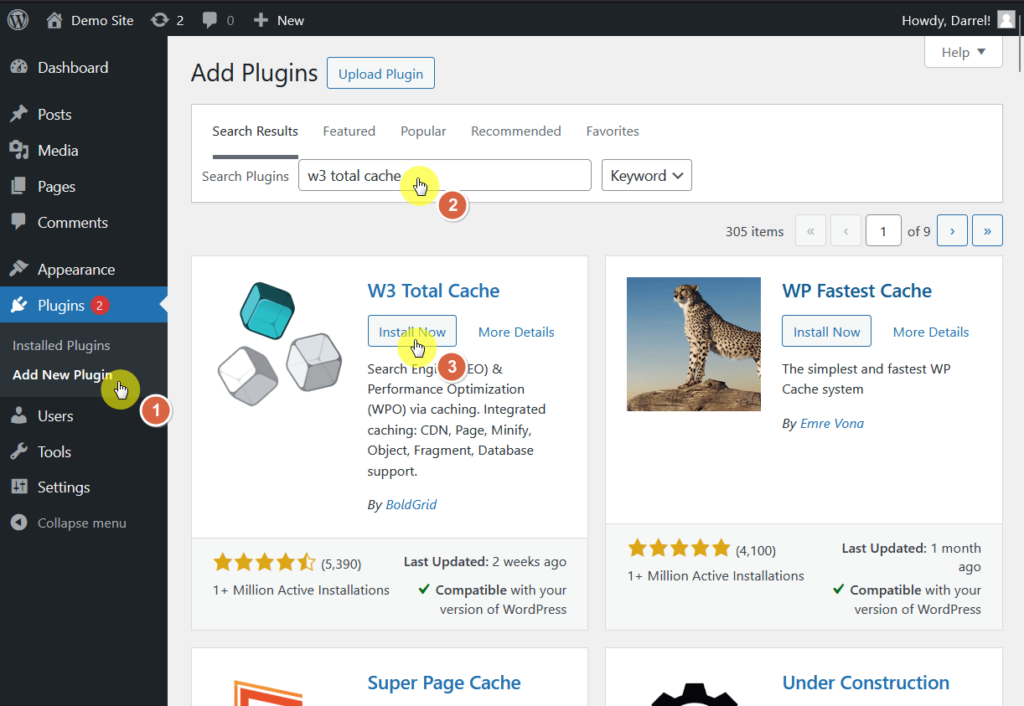This screenshot has height=706, width=1024.
Task: Click the Demo Site home icon
Action: point(54,20)
